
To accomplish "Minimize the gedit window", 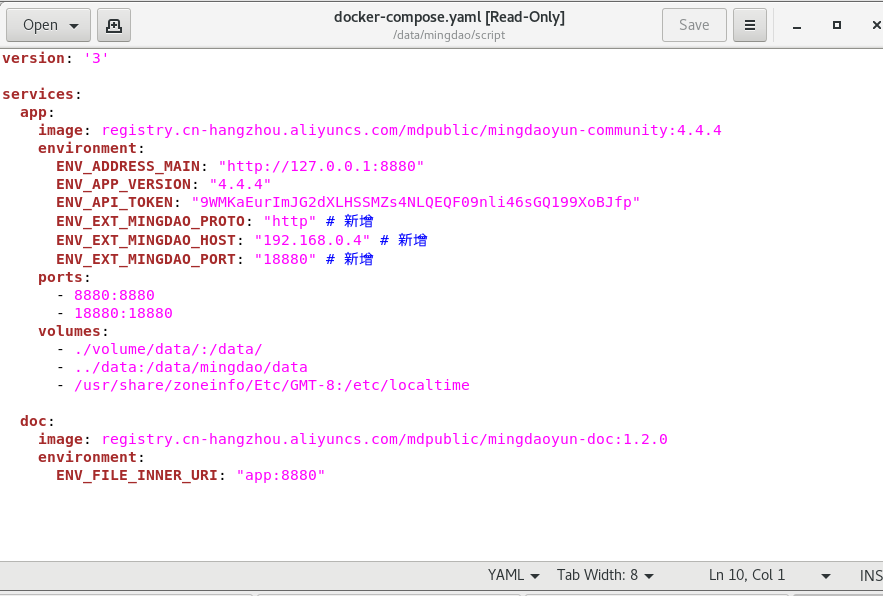I will [797, 26].
